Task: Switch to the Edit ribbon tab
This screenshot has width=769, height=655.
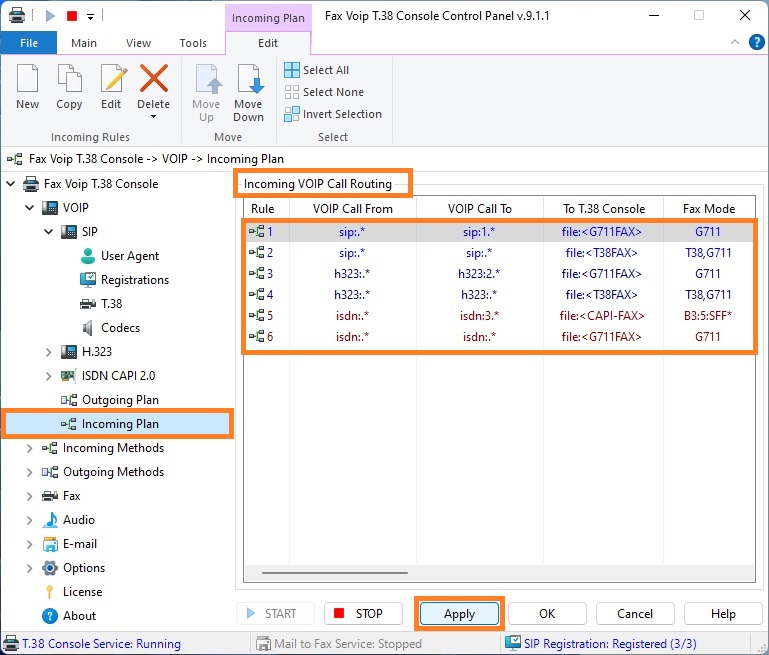Action: [268, 43]
